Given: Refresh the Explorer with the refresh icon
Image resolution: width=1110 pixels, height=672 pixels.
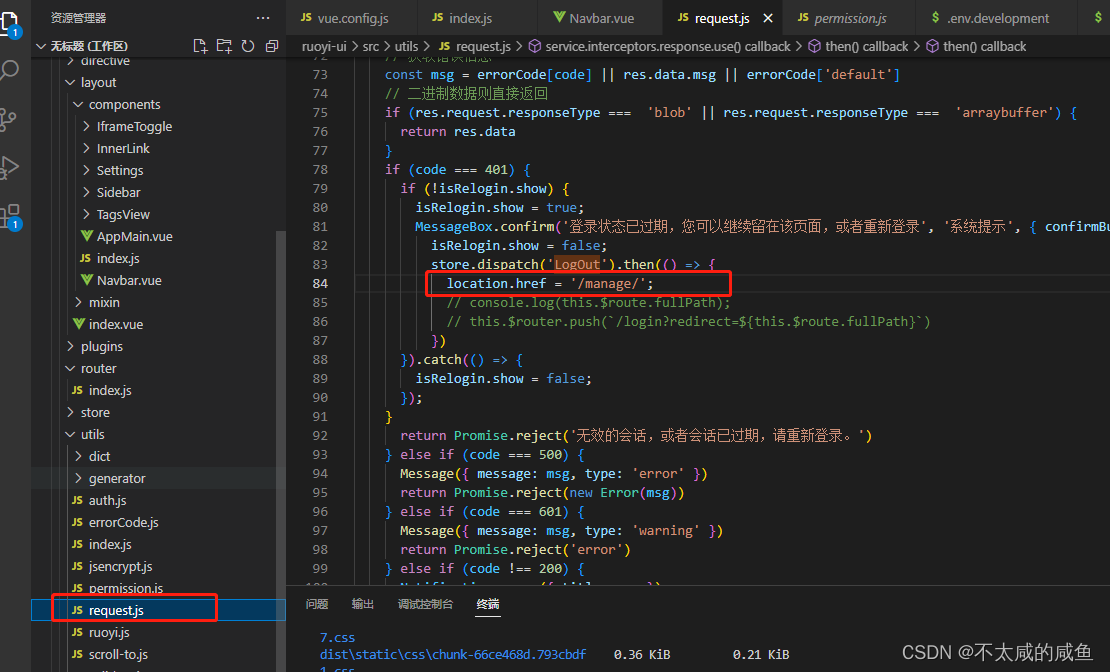Looking at the screenshot, I should click(x=249, y=46).
